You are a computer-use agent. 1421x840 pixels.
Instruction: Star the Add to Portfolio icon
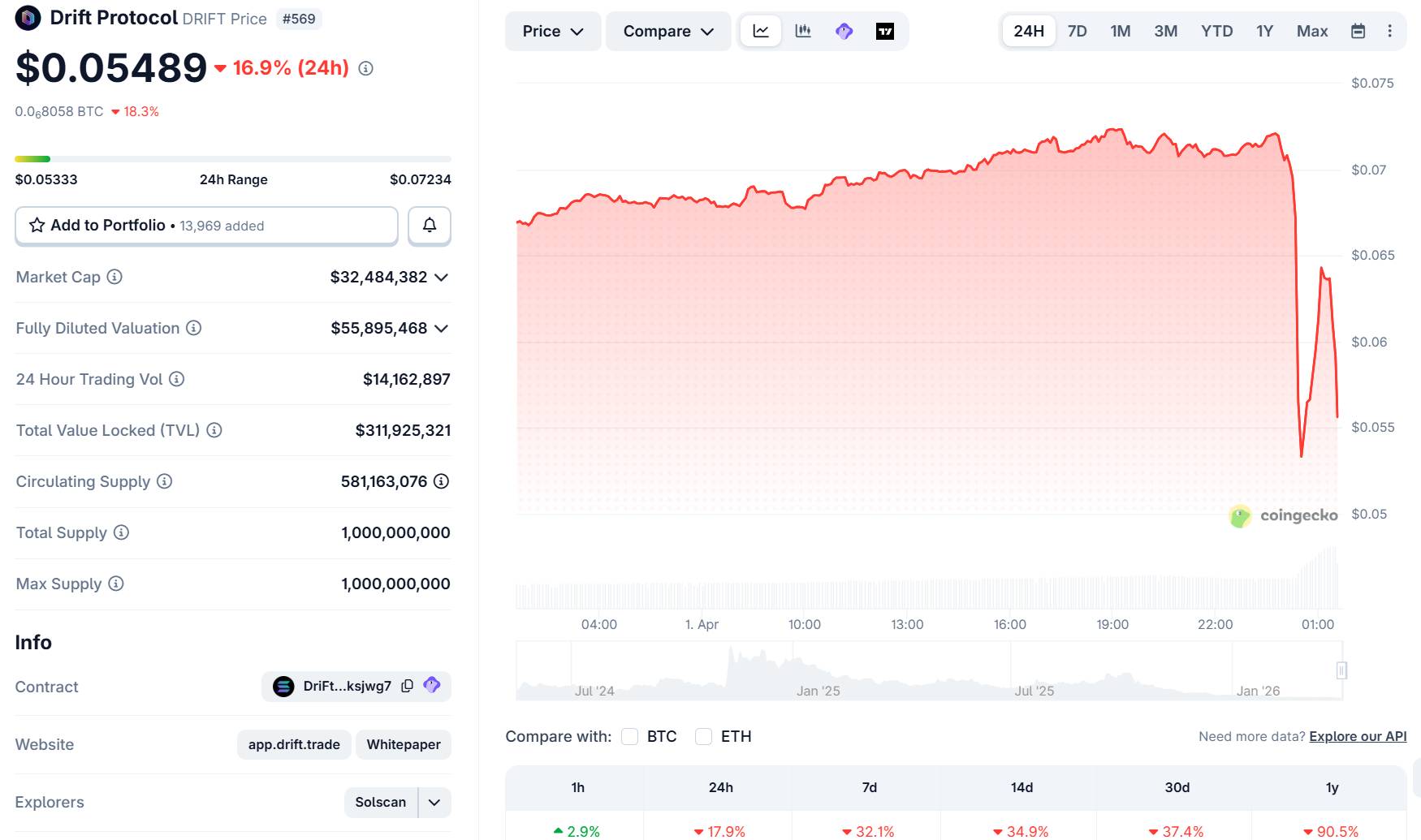tap(36, 225)
